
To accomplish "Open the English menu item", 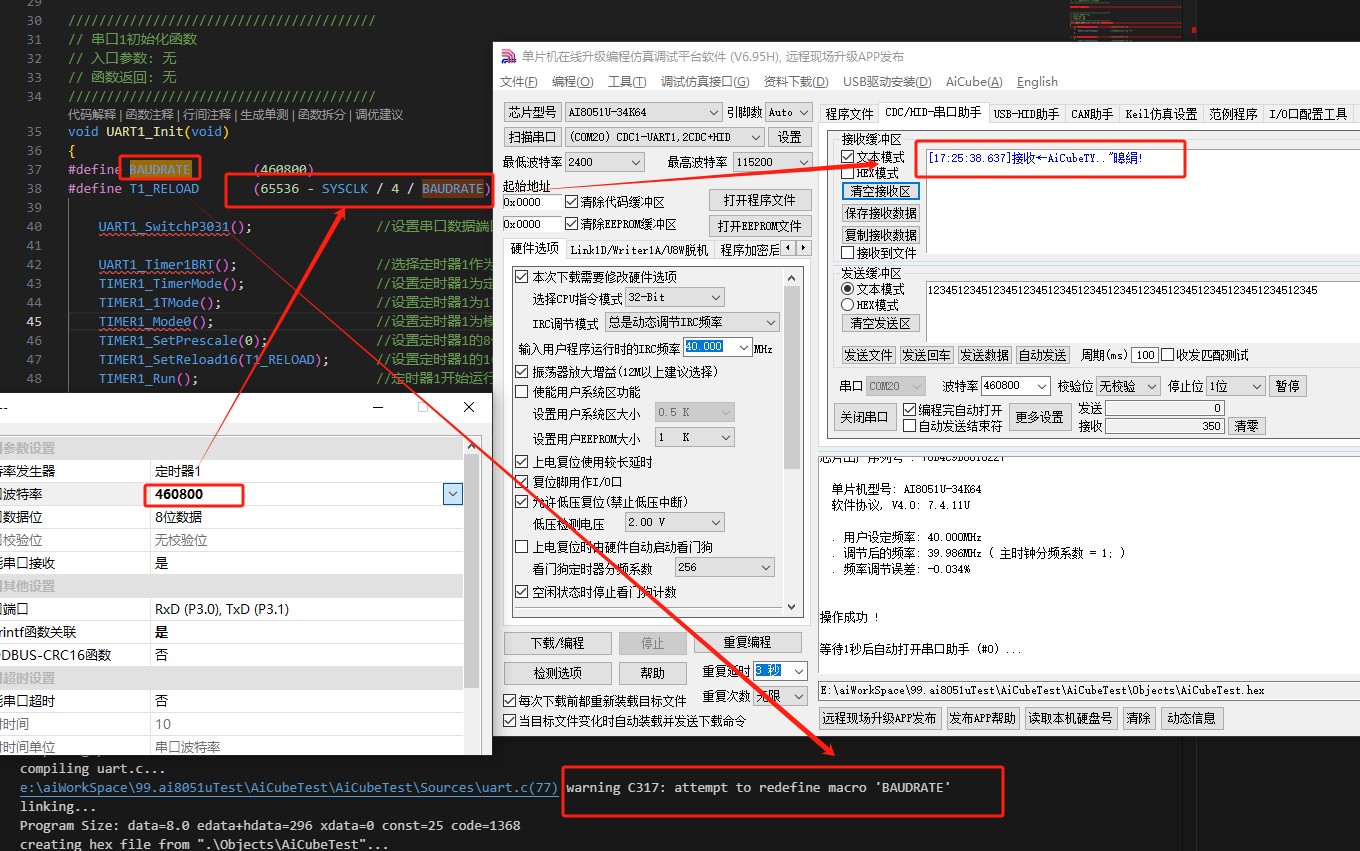I will [1037, 82].
